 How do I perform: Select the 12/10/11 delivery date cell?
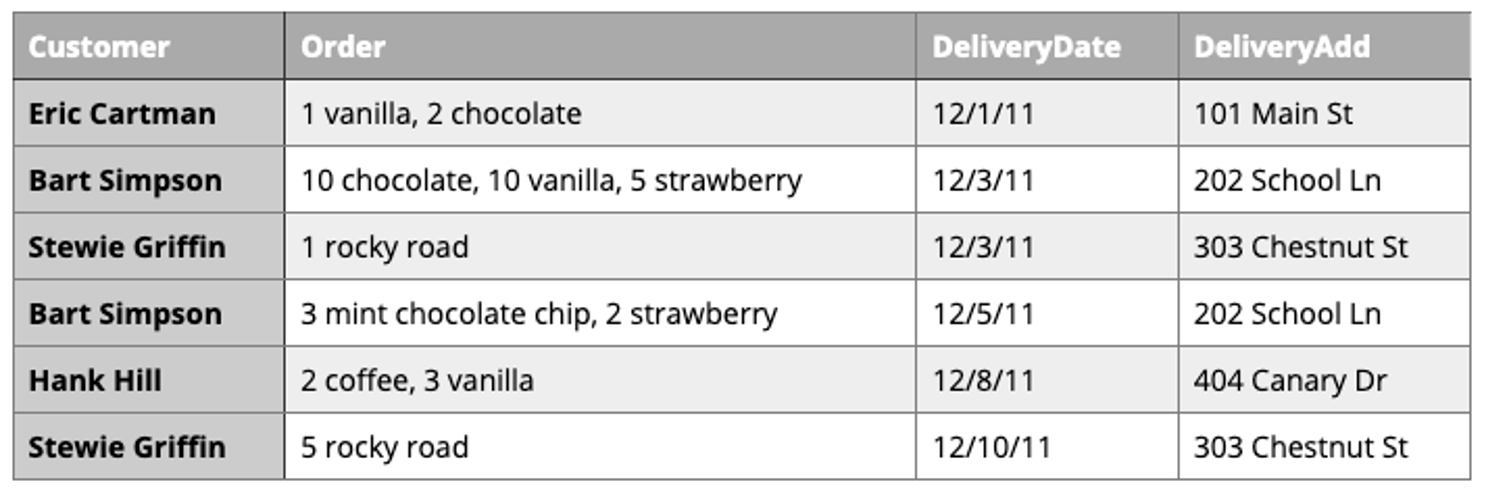click(991, 447)
